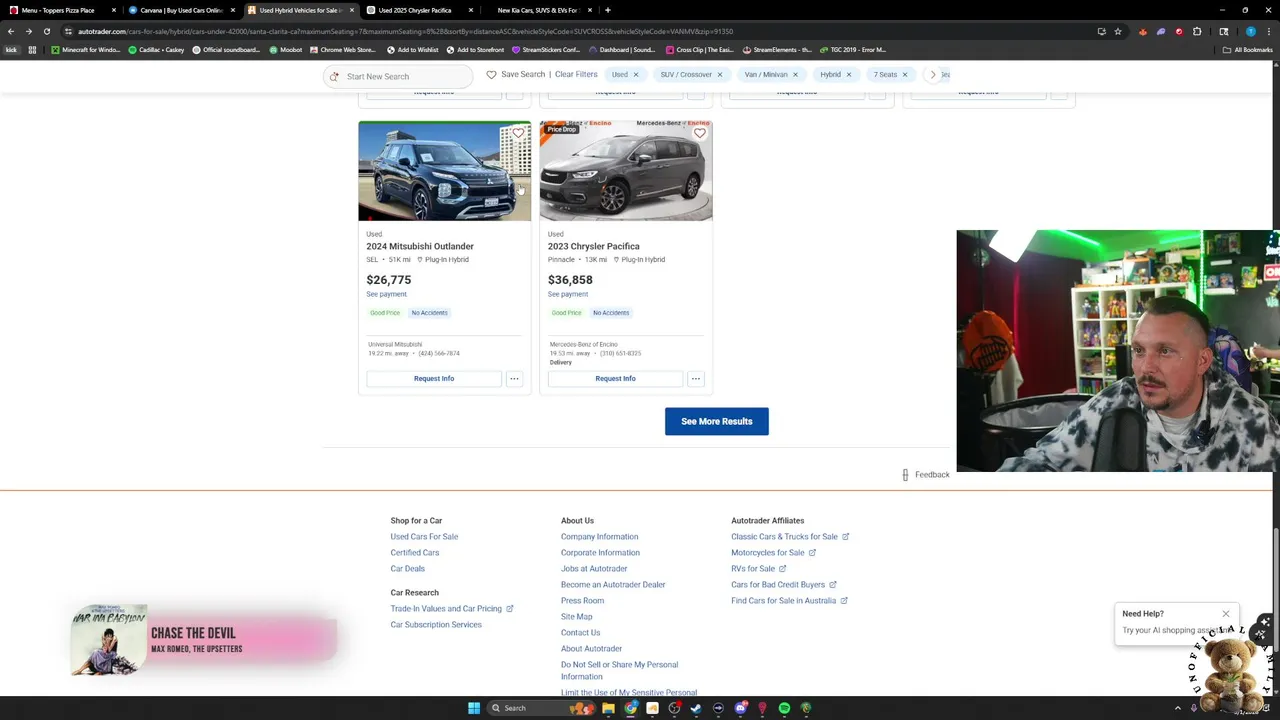This screenshot has height=720, width=1280.
Task: Open 2023 Chrysler Pacifica title link
Action: [594, 246]
